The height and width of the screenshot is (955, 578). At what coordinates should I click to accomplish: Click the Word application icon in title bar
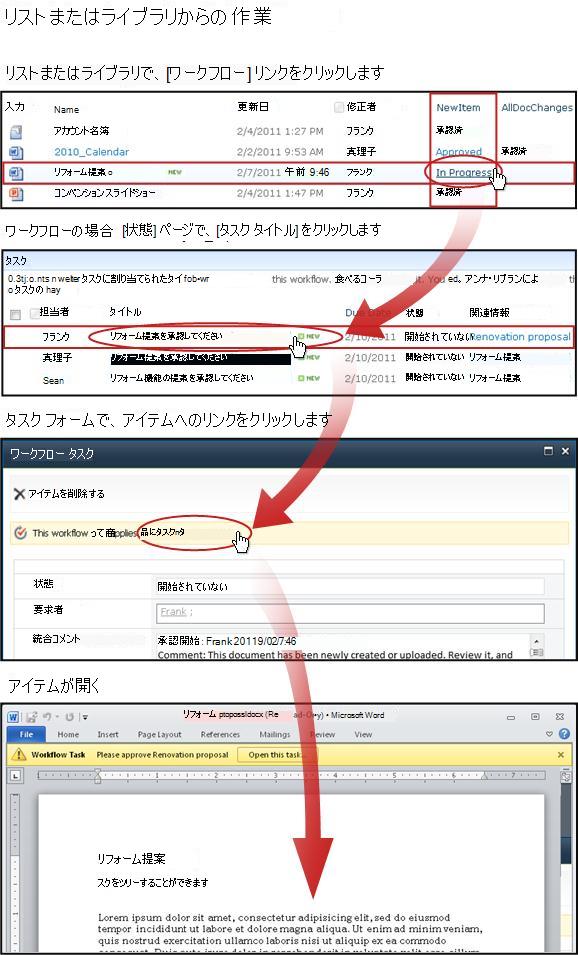coord(13,716)
